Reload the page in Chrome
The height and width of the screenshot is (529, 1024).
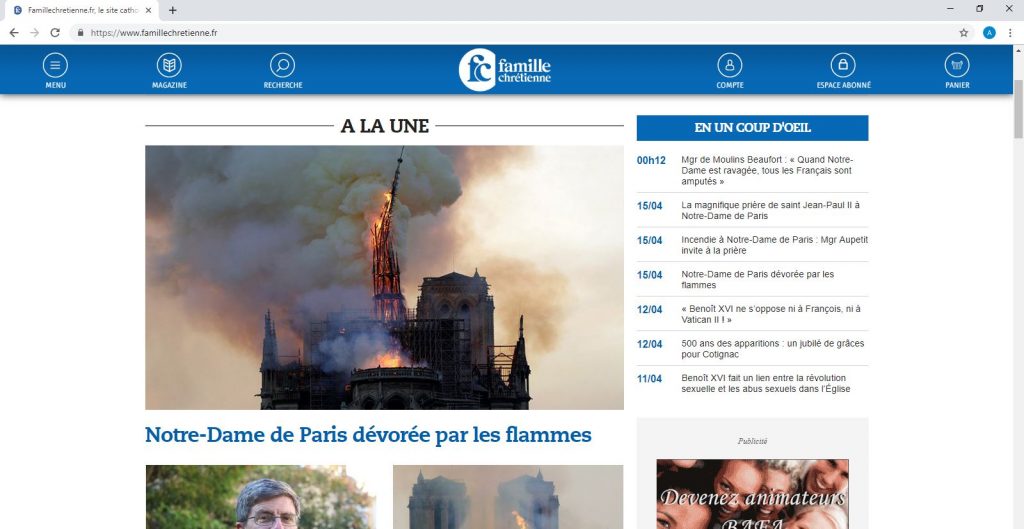click(55, 32)
